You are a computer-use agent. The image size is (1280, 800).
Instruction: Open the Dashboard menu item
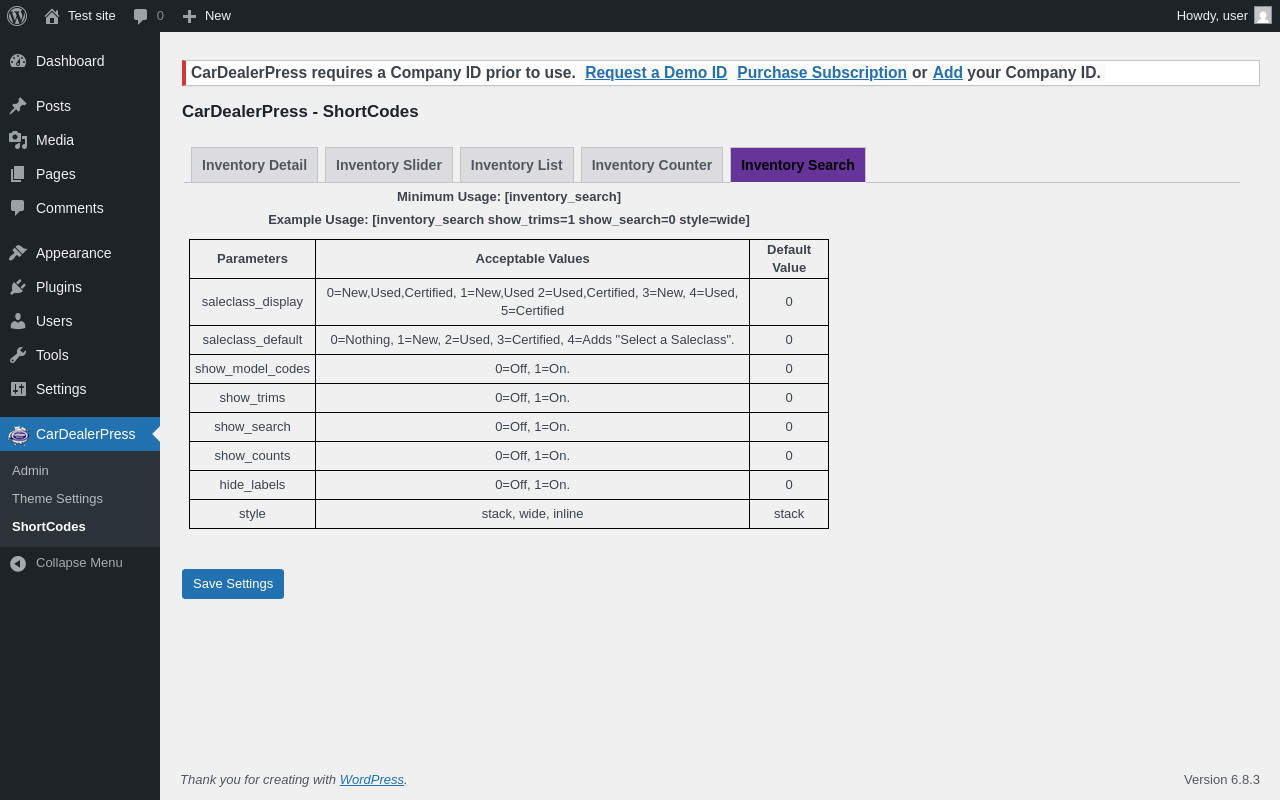80,61
